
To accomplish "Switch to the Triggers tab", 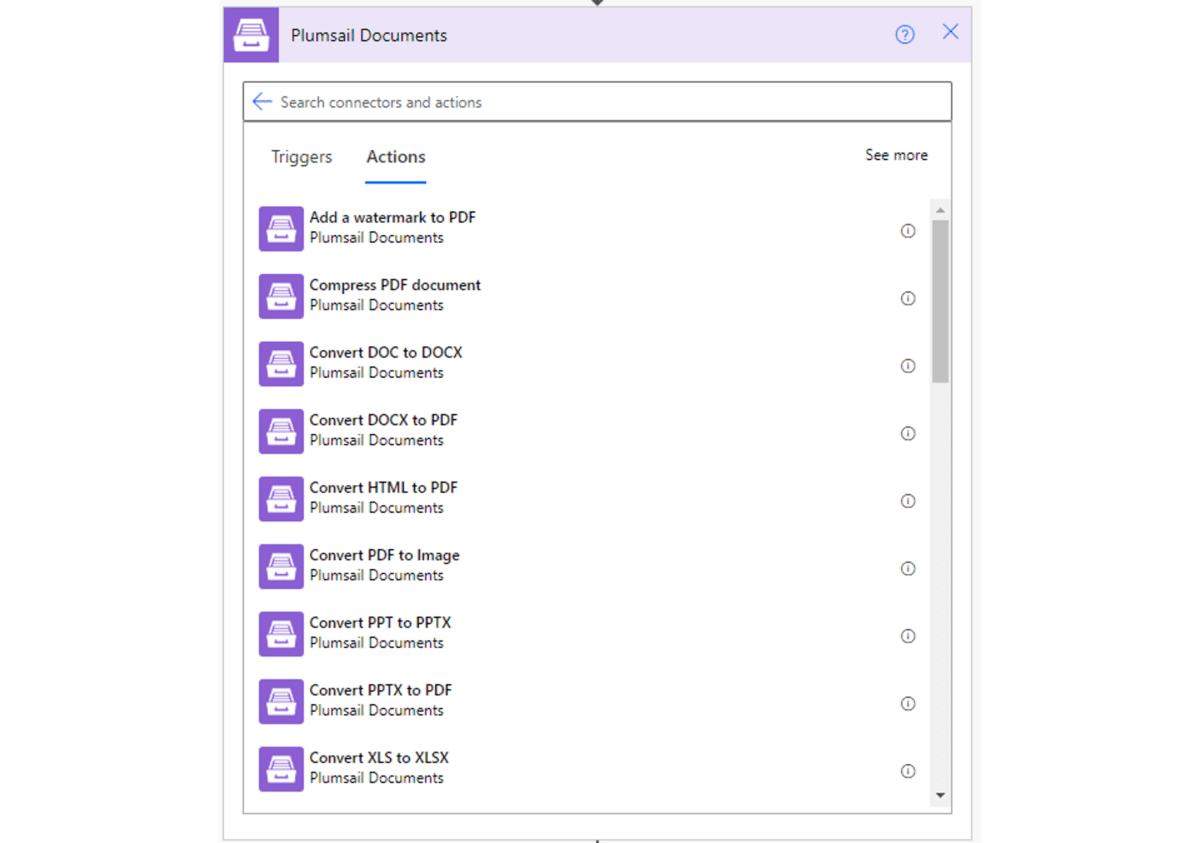I will coord(301,157).
